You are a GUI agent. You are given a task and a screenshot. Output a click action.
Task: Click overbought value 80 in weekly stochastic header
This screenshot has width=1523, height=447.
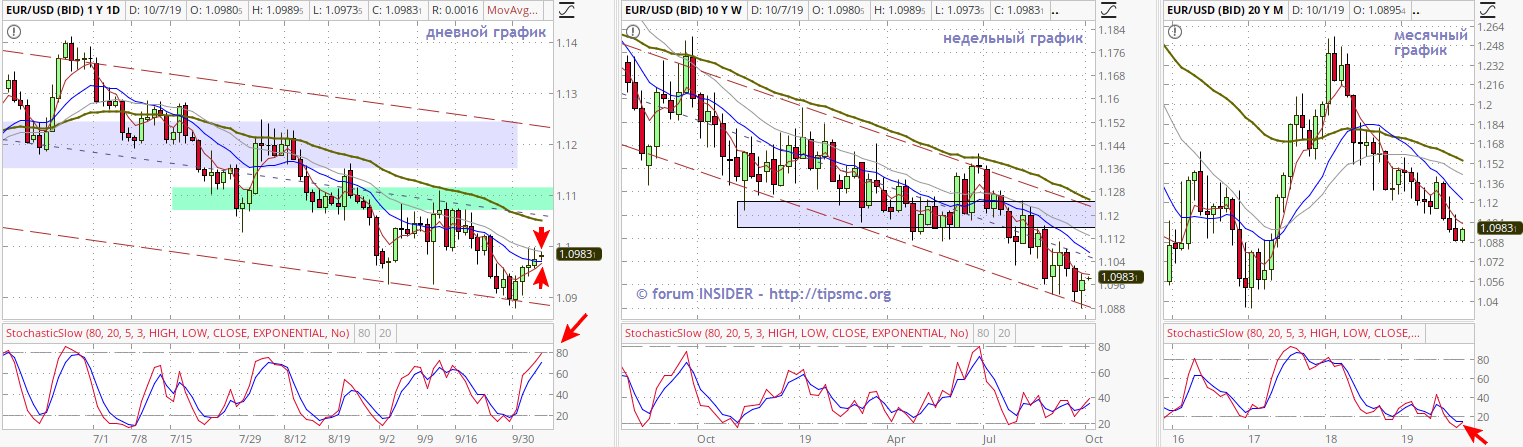point(983,332)
